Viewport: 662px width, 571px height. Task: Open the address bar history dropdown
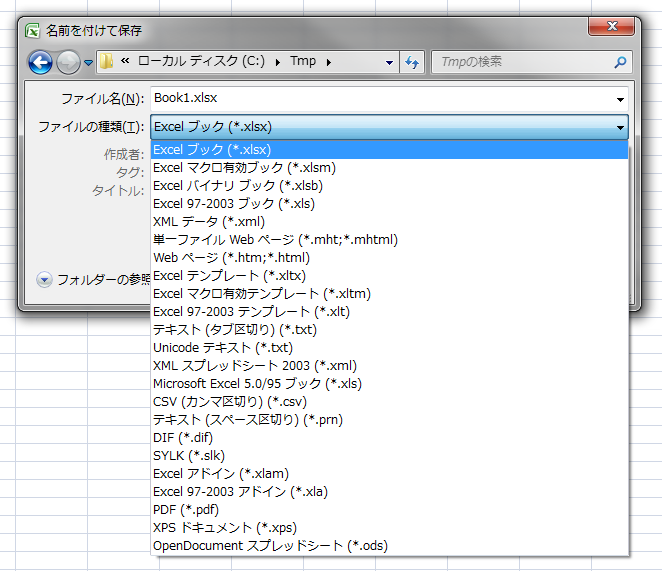coord(389,63)
